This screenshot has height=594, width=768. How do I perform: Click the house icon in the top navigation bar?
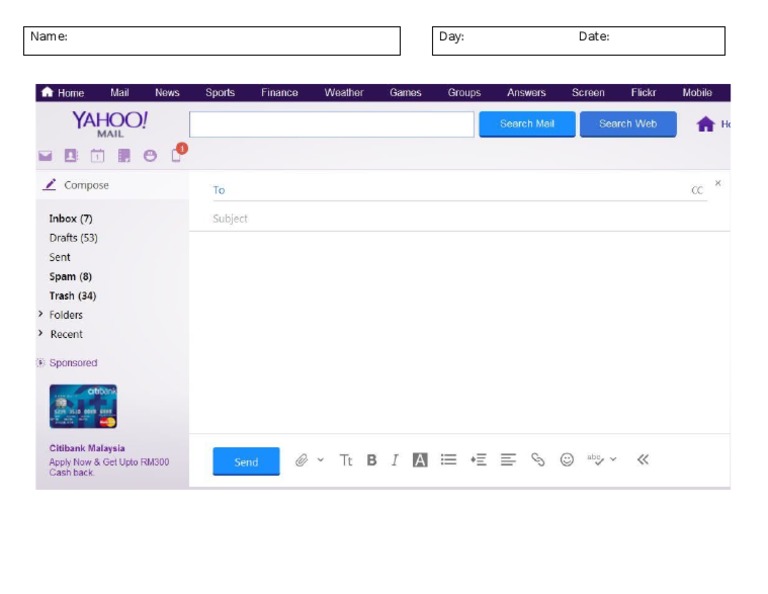coord(47,92)
